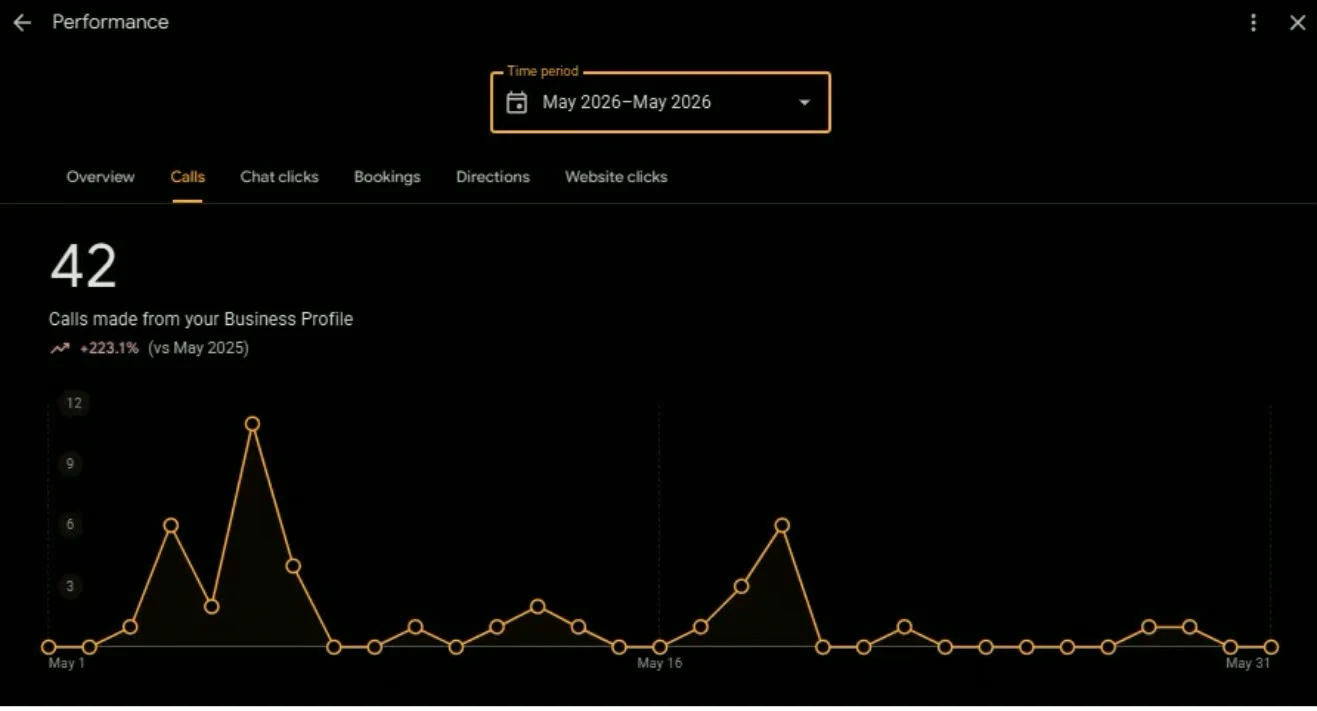
Task: Select the chart data point above May 31
Action: pos(1271,647)
